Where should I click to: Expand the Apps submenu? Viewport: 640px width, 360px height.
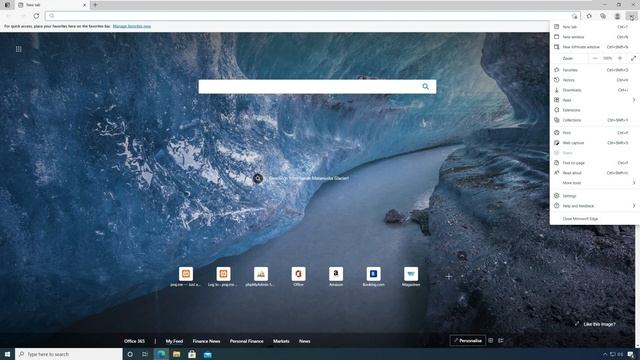click(595, 100)
